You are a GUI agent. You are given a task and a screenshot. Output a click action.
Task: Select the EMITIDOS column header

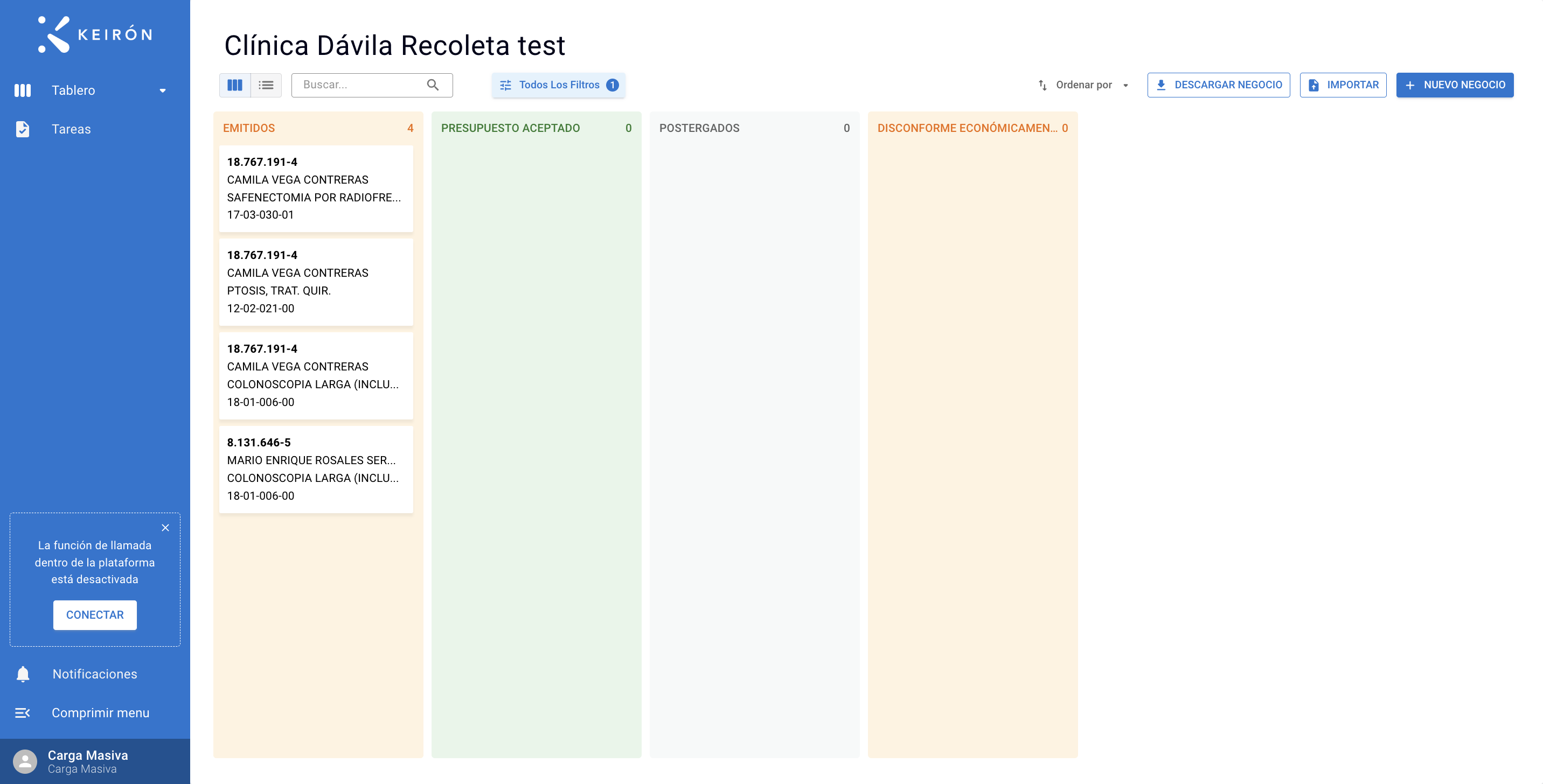point(249,128)
